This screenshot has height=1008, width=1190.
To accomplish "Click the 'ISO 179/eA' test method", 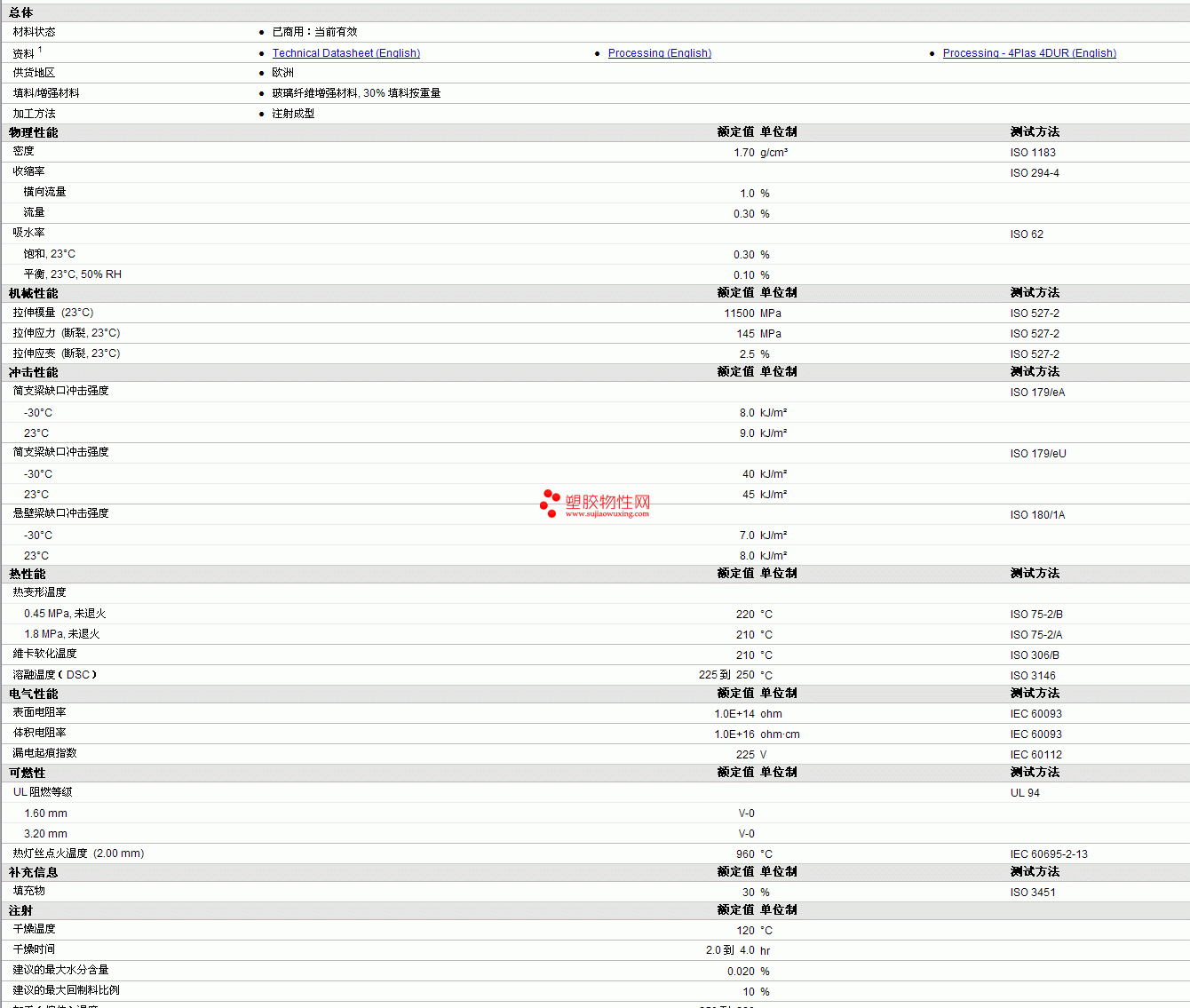I will coord(1037,393).
